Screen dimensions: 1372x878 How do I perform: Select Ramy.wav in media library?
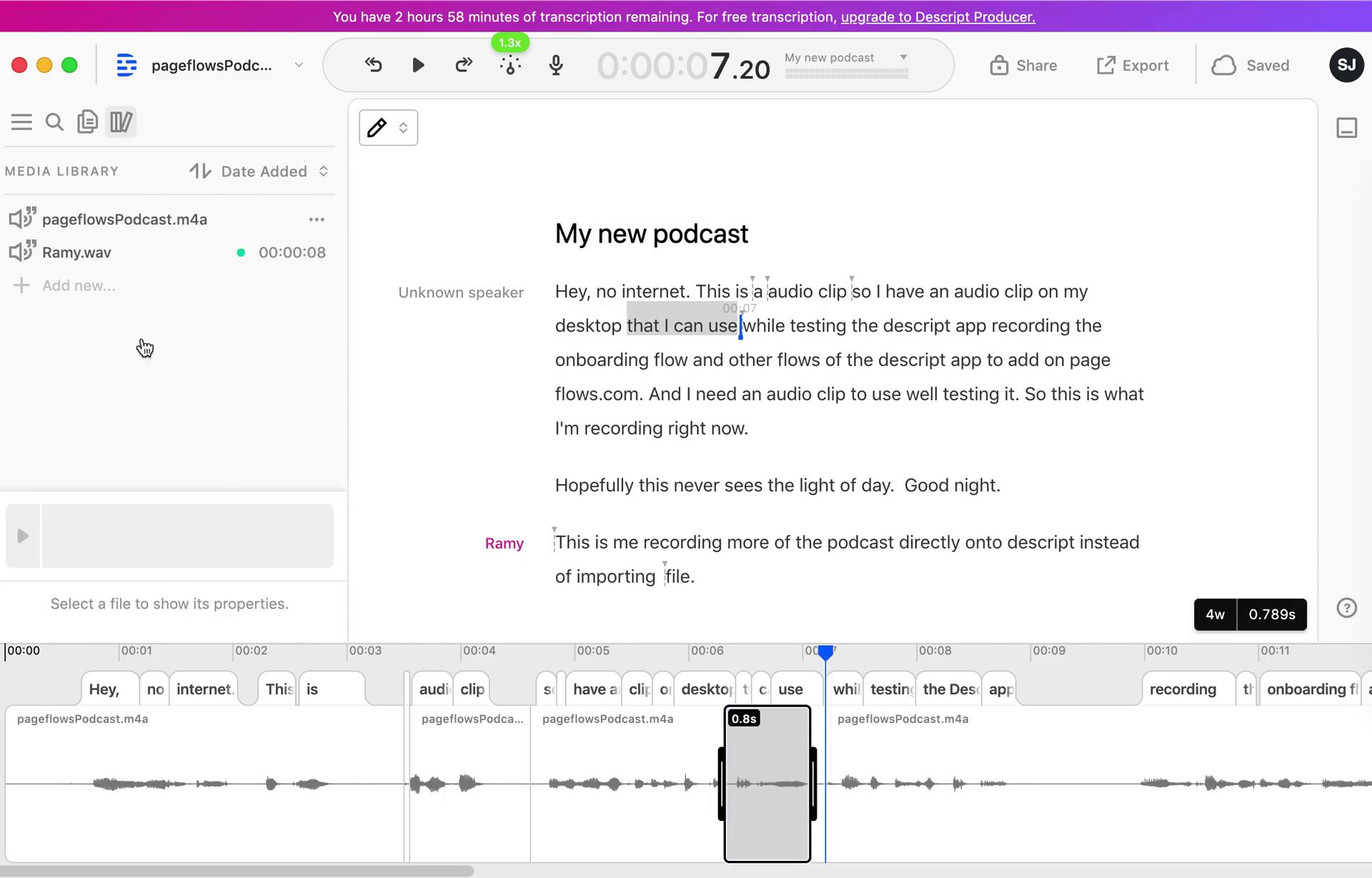coord(76,252)
